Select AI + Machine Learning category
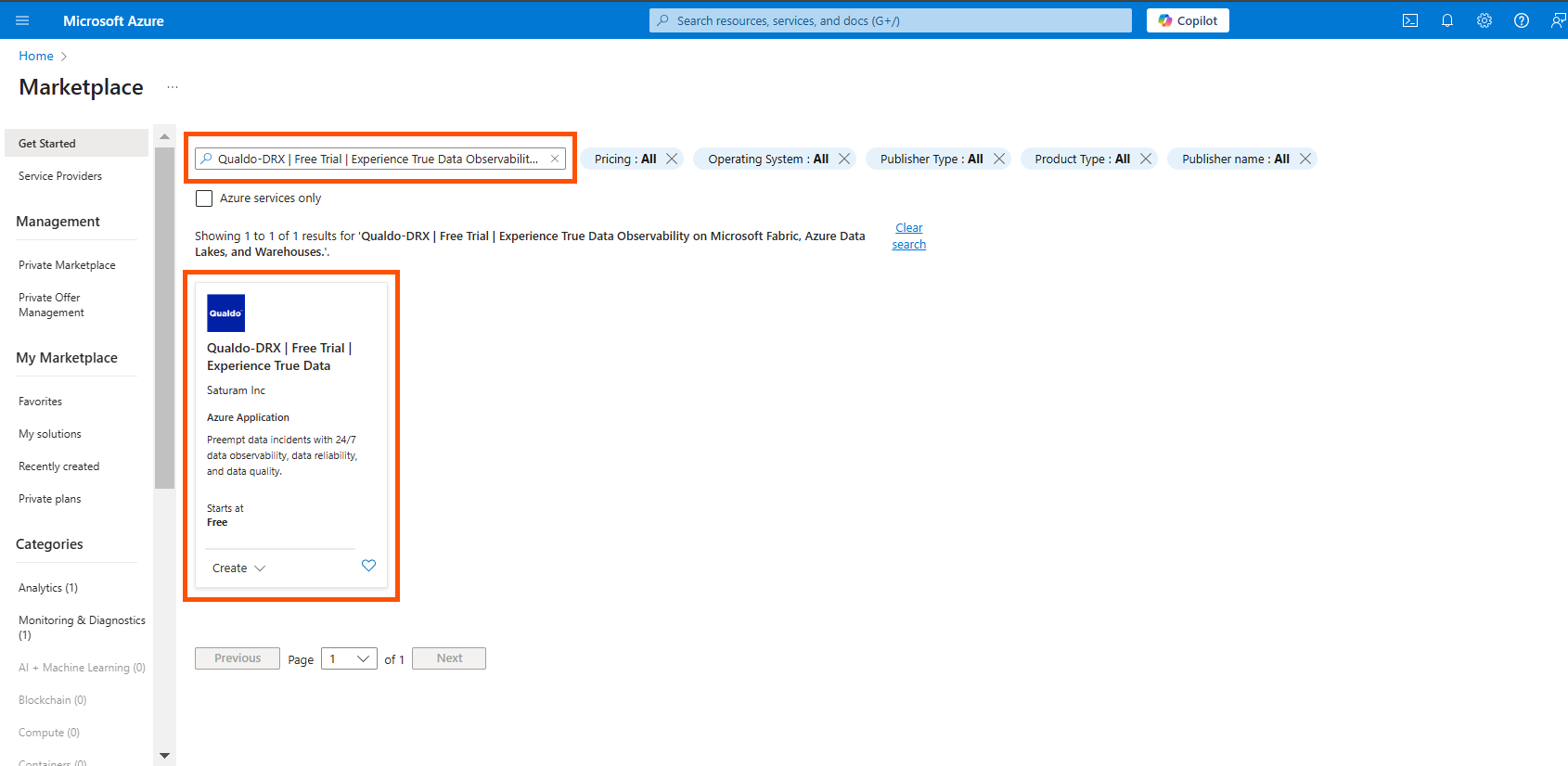Image resolution: width=1568 pixels, height=766 pixels. tap(82, 668)
